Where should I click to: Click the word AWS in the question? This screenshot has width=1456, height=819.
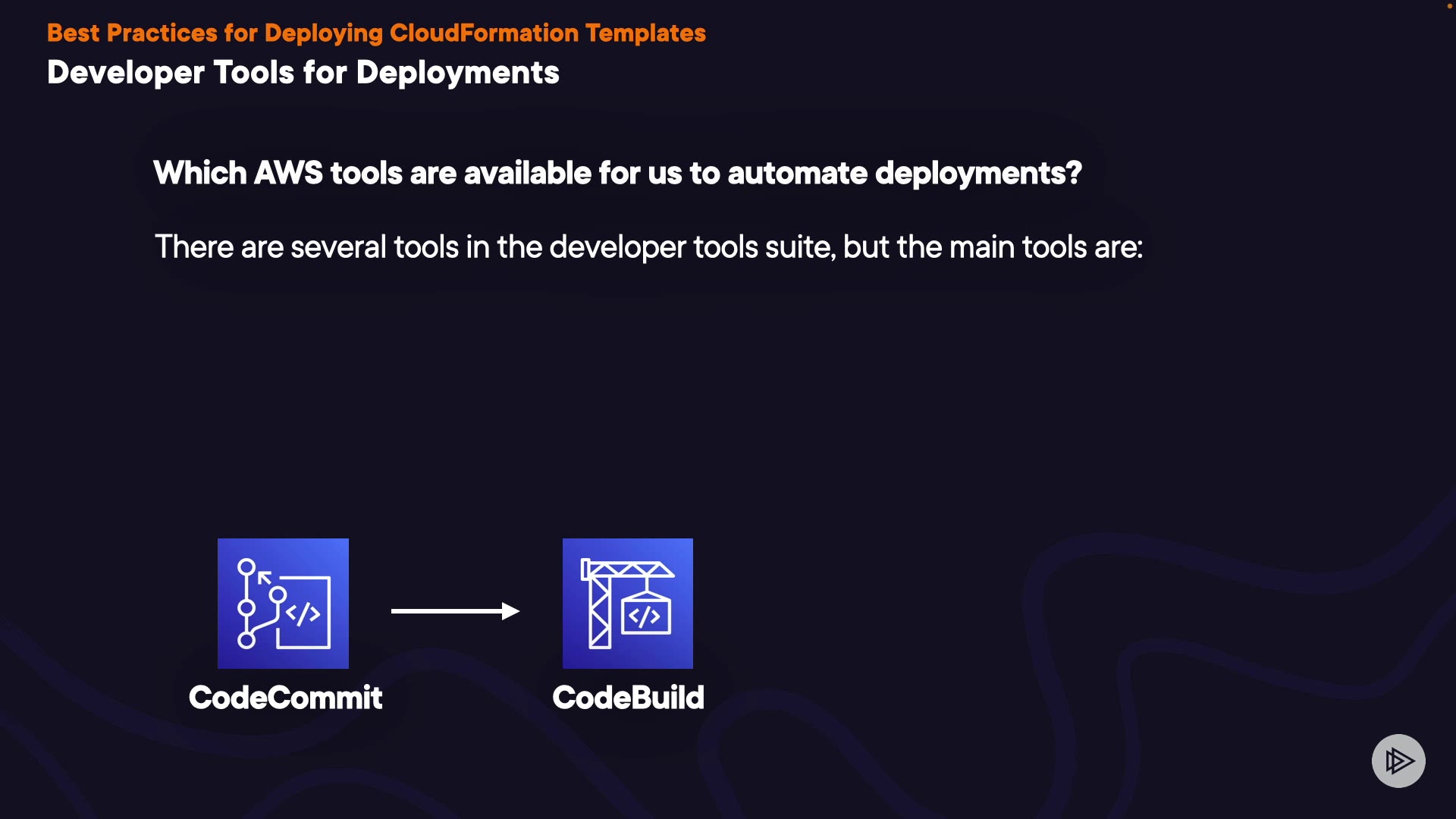tap(288, 173)
